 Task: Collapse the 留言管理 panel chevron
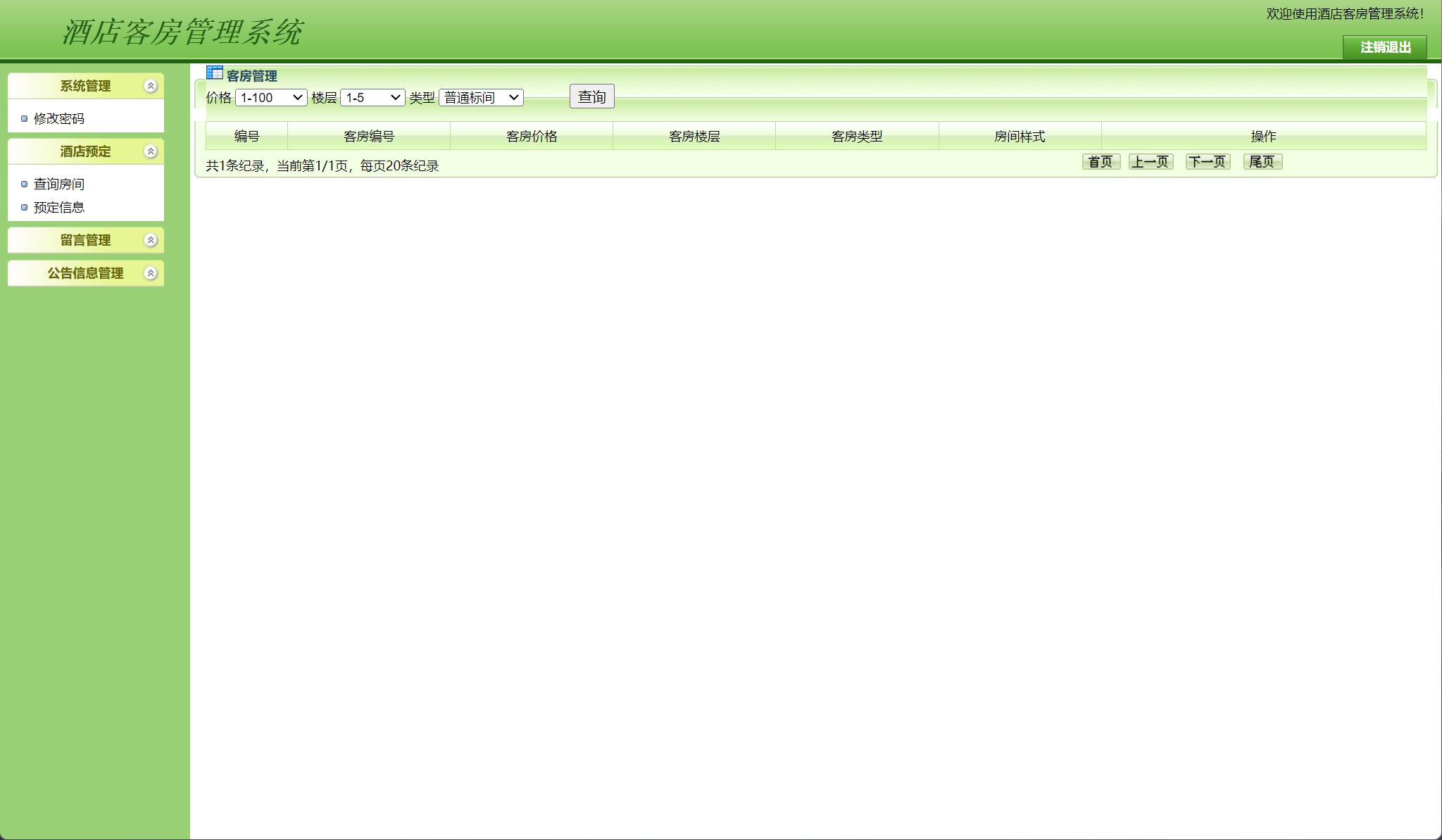tap(150, 240)
